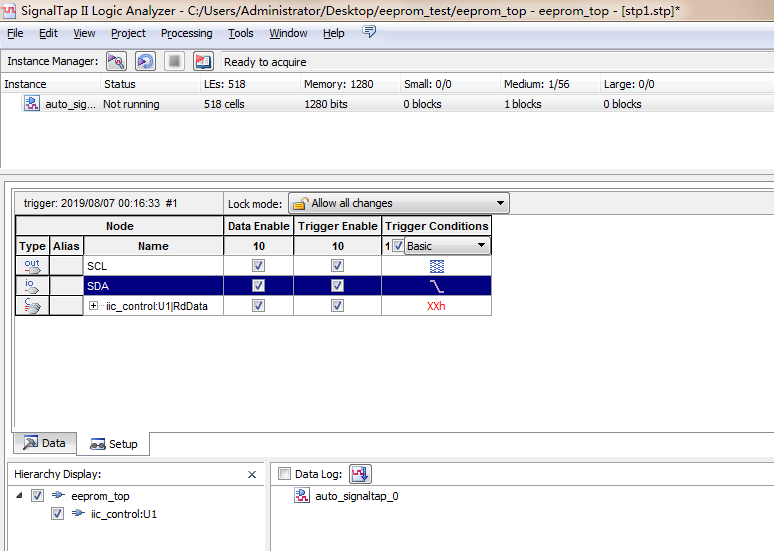Toggle SCL Trigger Enable checkbox

(337, 266)
